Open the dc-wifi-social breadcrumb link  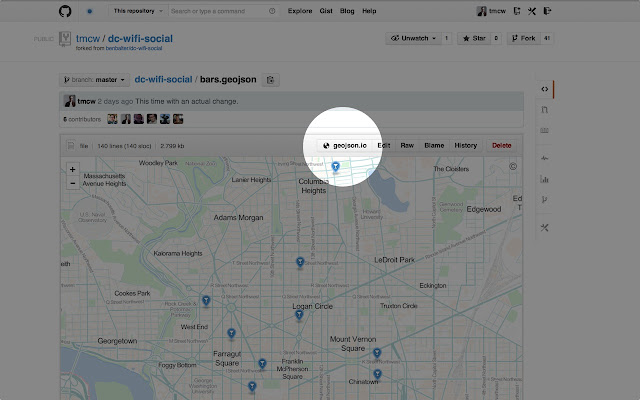(x=163, y=79)
